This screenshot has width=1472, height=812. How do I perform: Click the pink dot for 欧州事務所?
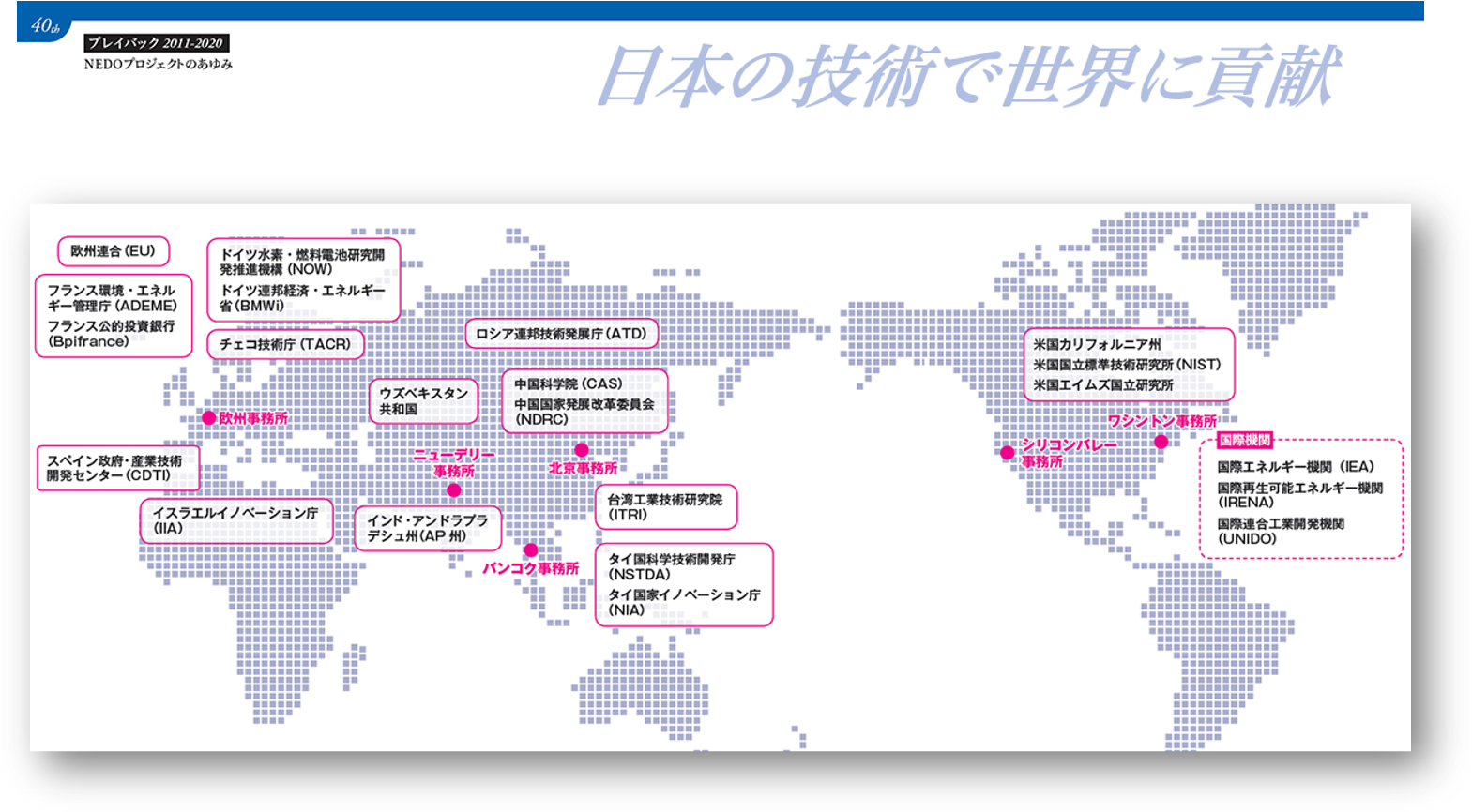click(208, 418)
